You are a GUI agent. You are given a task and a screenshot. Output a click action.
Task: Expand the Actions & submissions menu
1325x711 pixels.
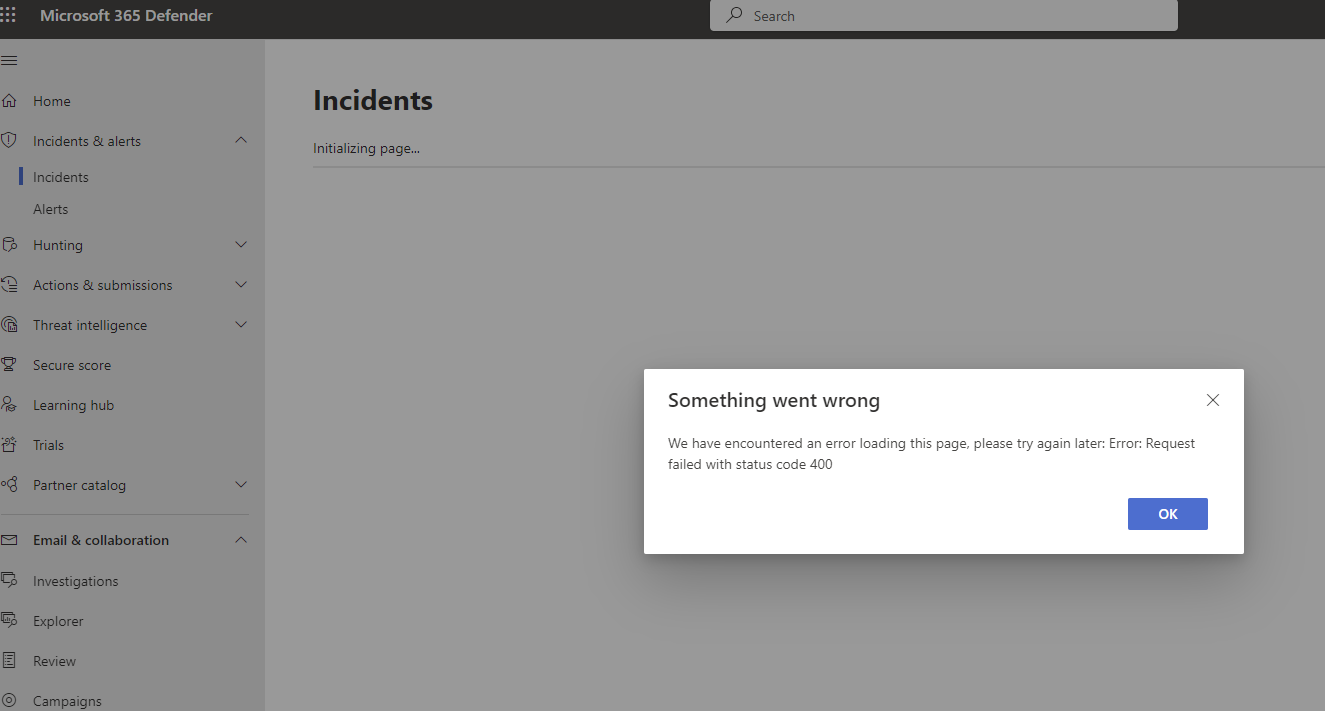pos(240,284)
